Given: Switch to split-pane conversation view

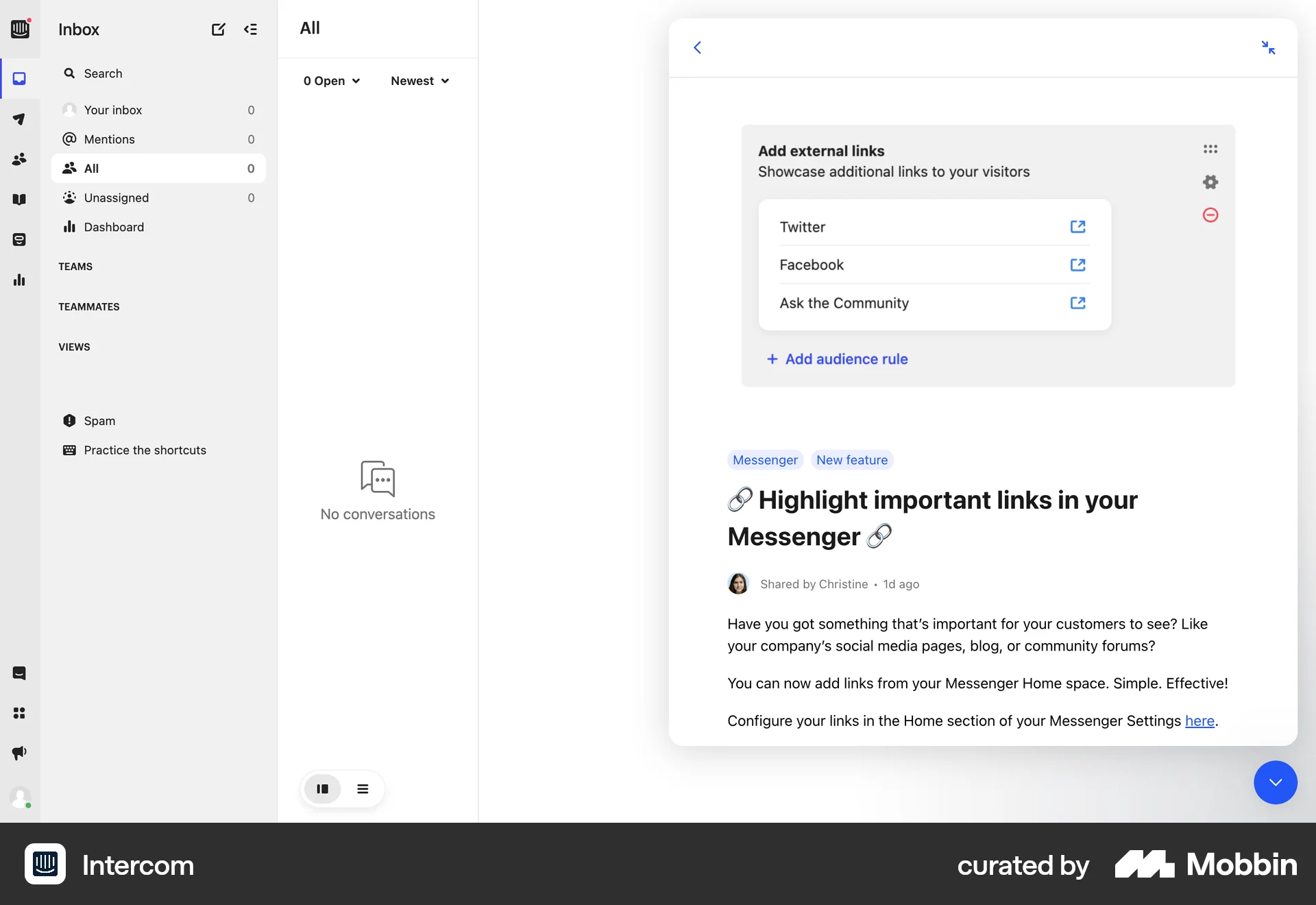Looking at the screenshot, I should (x=322, y=789).
